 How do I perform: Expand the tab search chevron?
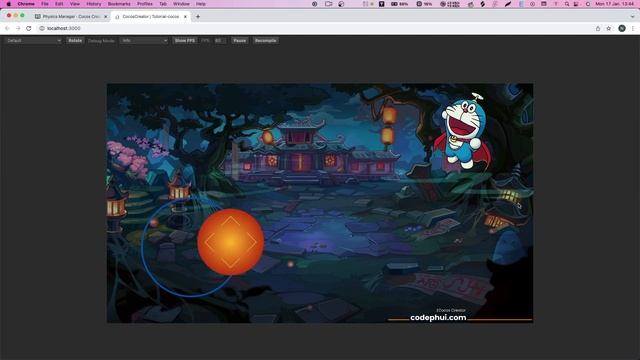633,17
